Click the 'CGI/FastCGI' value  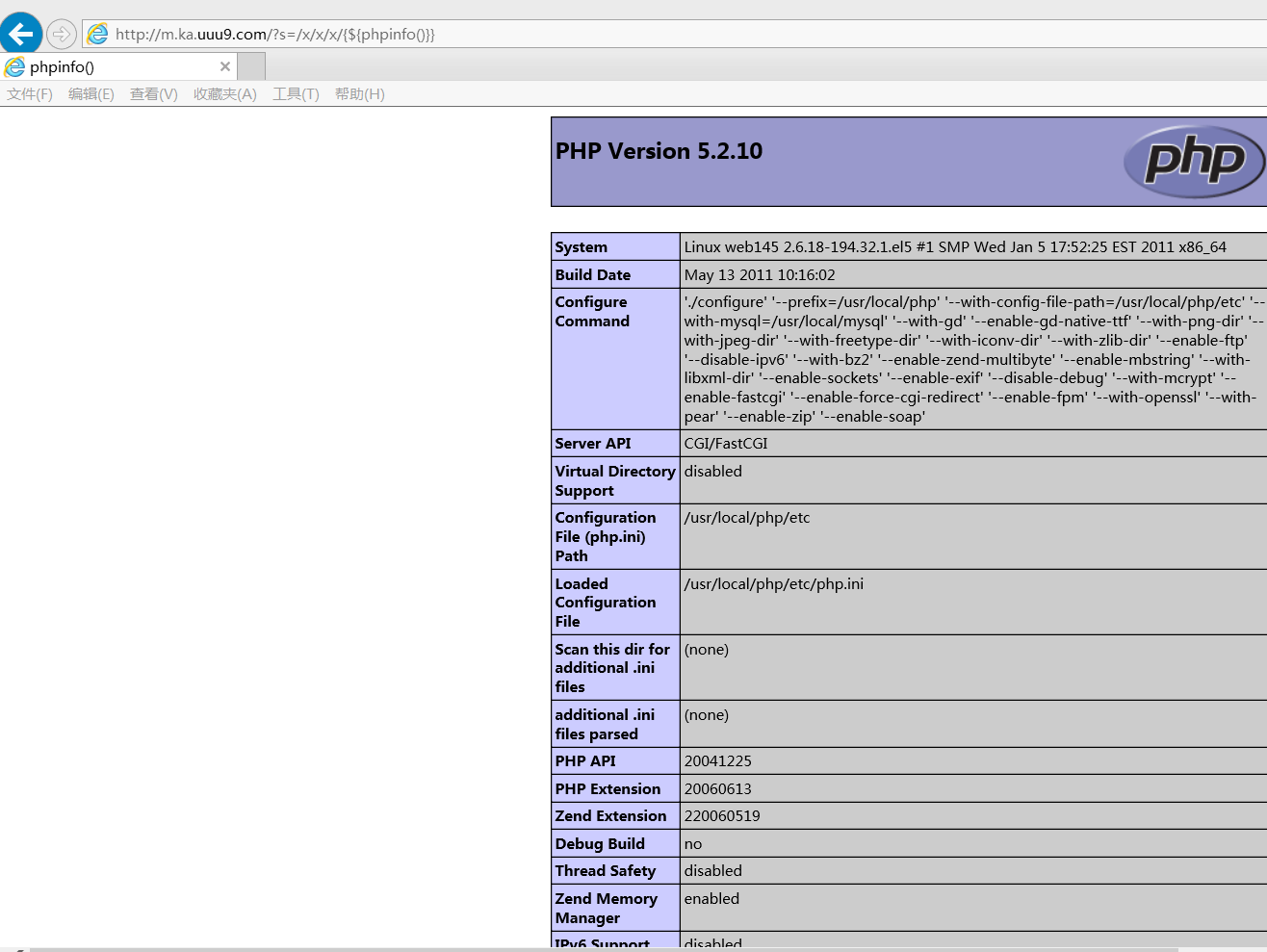click(726, 444)
